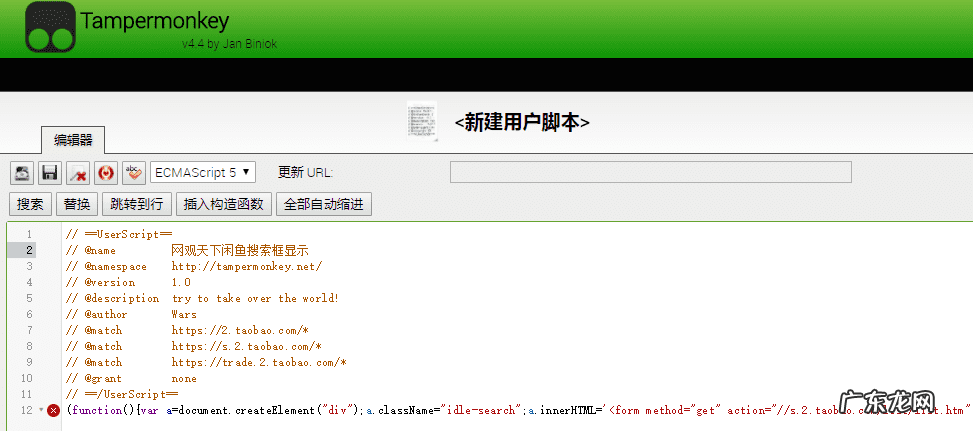The width and height of the screenshot is (973, 431).
Task: Click the Tampermonkey logo in the header
Action: [50, 28]
